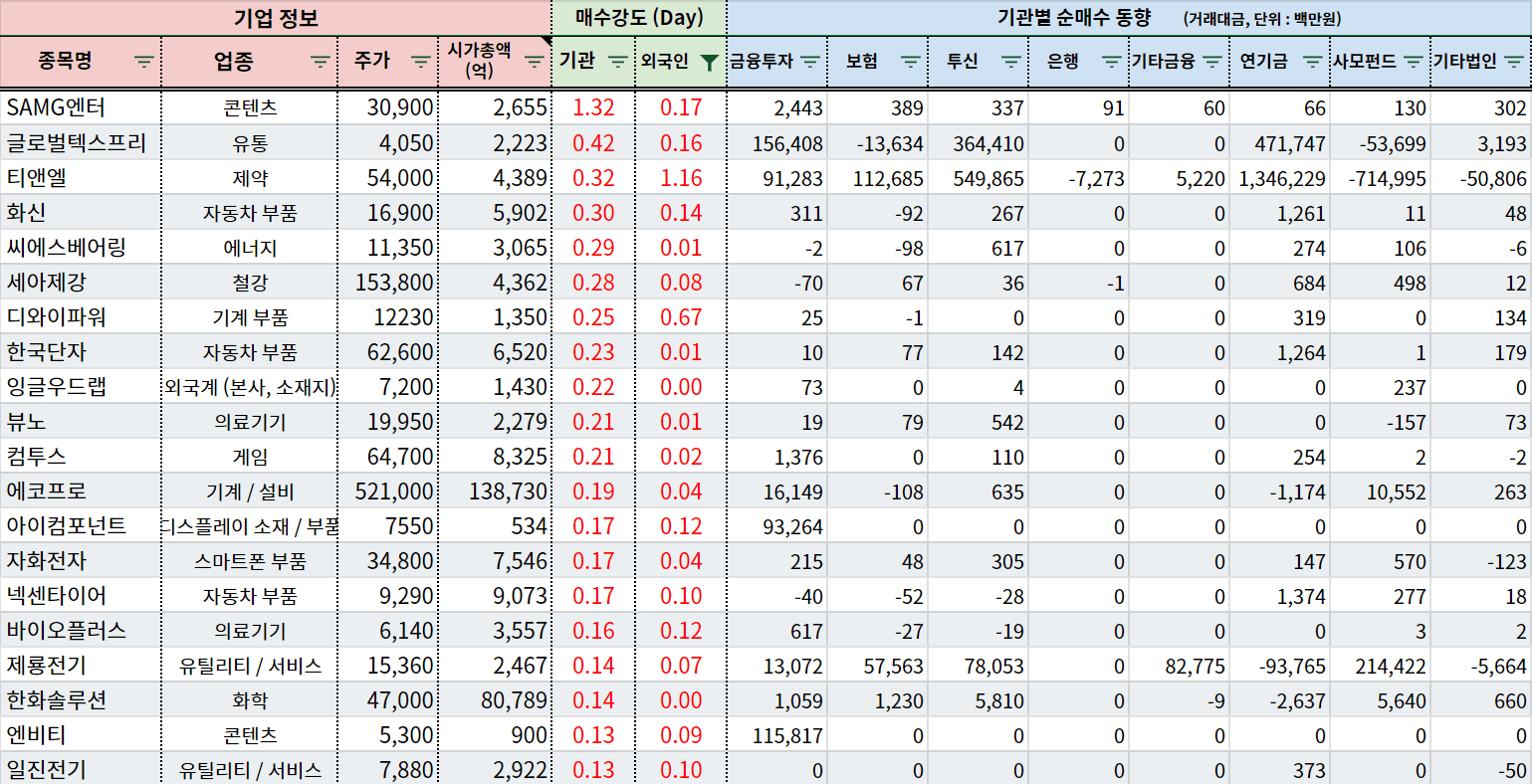
Task: Open the 업종 column filter dropdown
Action: [320, 62]
